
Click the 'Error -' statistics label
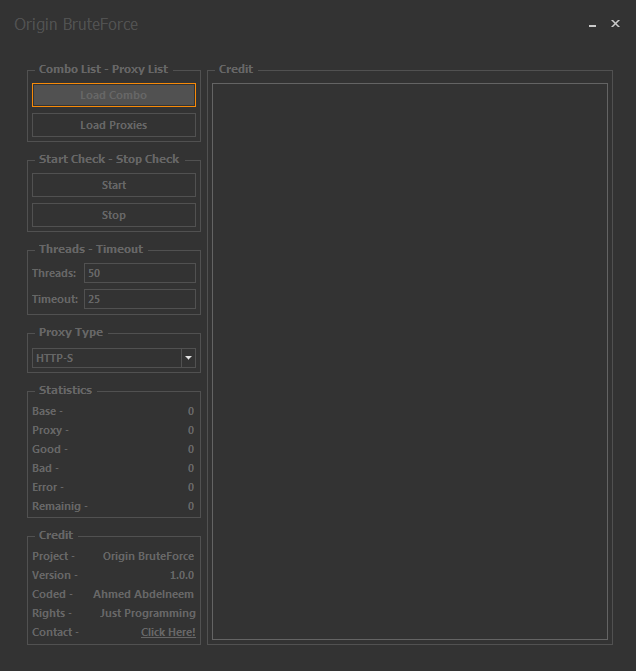tap(48, 487)
